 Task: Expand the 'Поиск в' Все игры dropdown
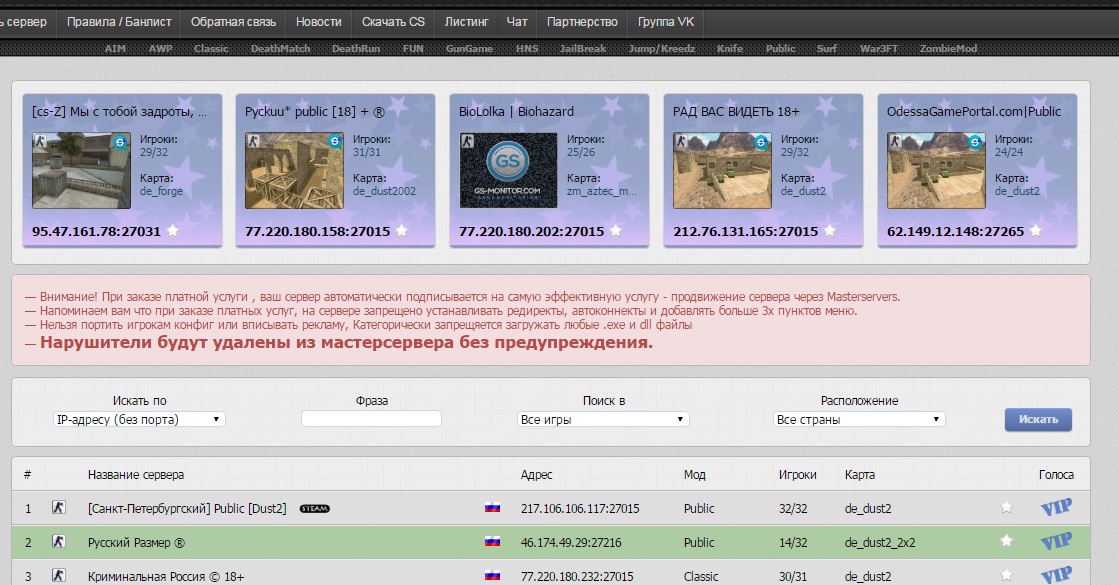603,419
